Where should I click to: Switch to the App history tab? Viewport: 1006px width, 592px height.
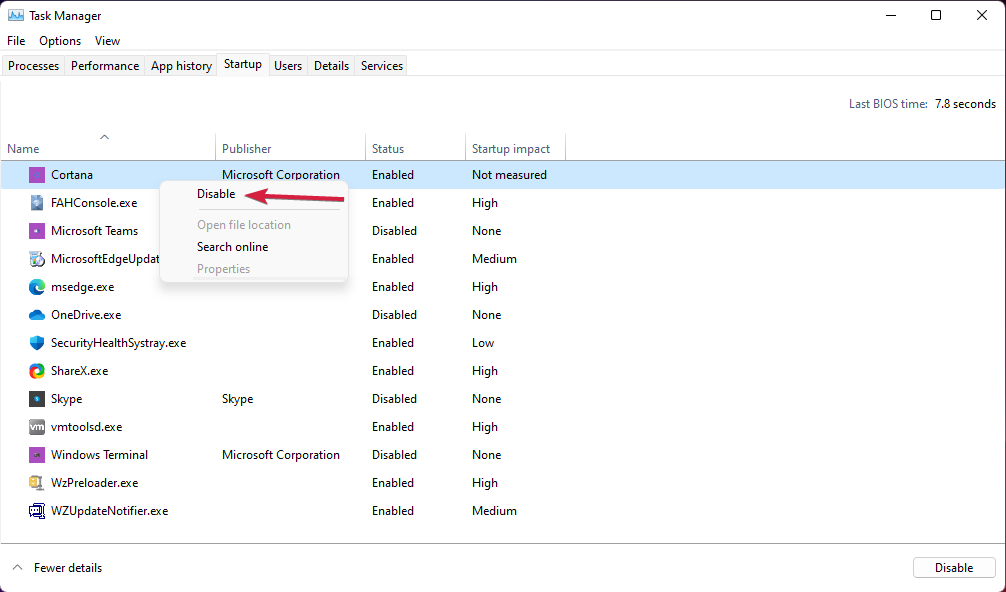(x=182, y=65)
